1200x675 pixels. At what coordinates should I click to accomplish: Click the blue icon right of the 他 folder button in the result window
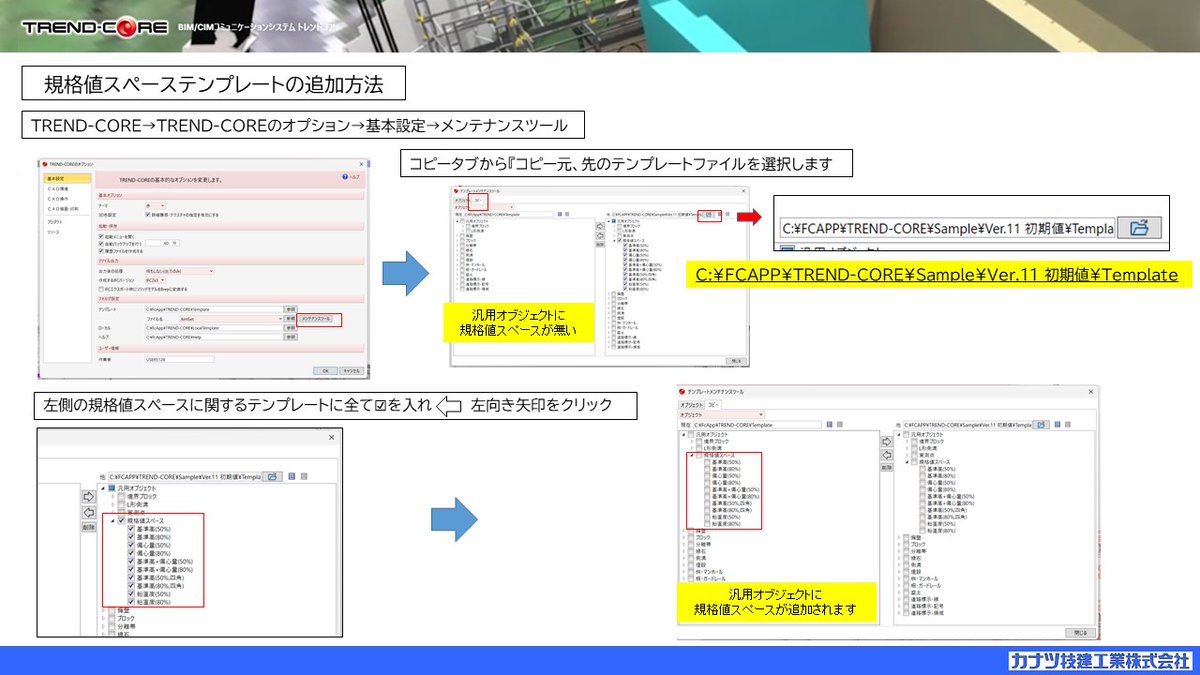click(x=1058, y=425)
